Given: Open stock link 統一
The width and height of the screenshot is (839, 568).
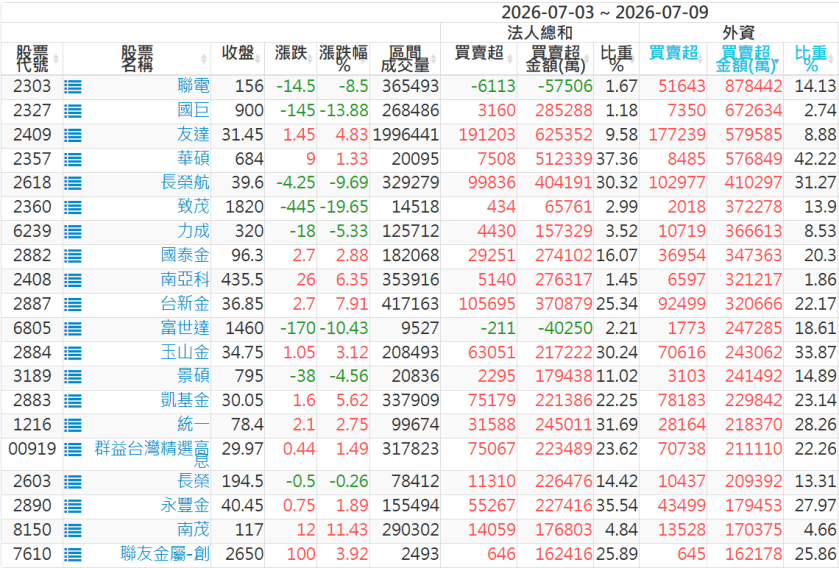Looking at the screenshot, I should [x=193, y=425].
